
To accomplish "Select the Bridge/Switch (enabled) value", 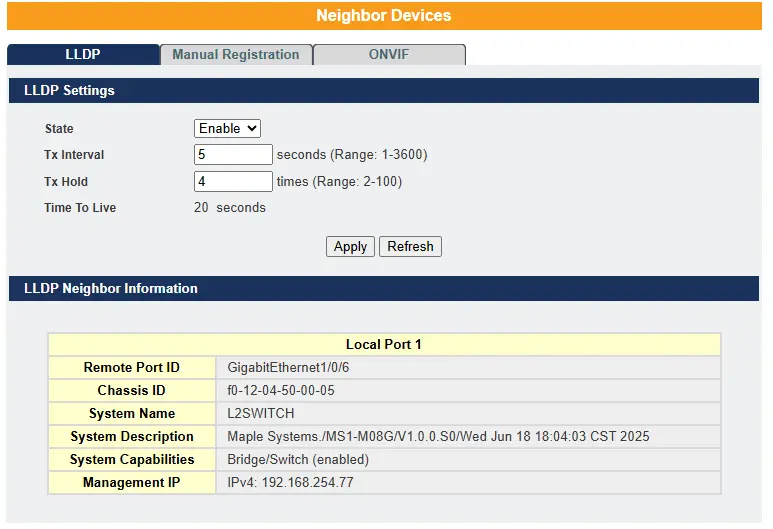I will (x=298, y=459).
